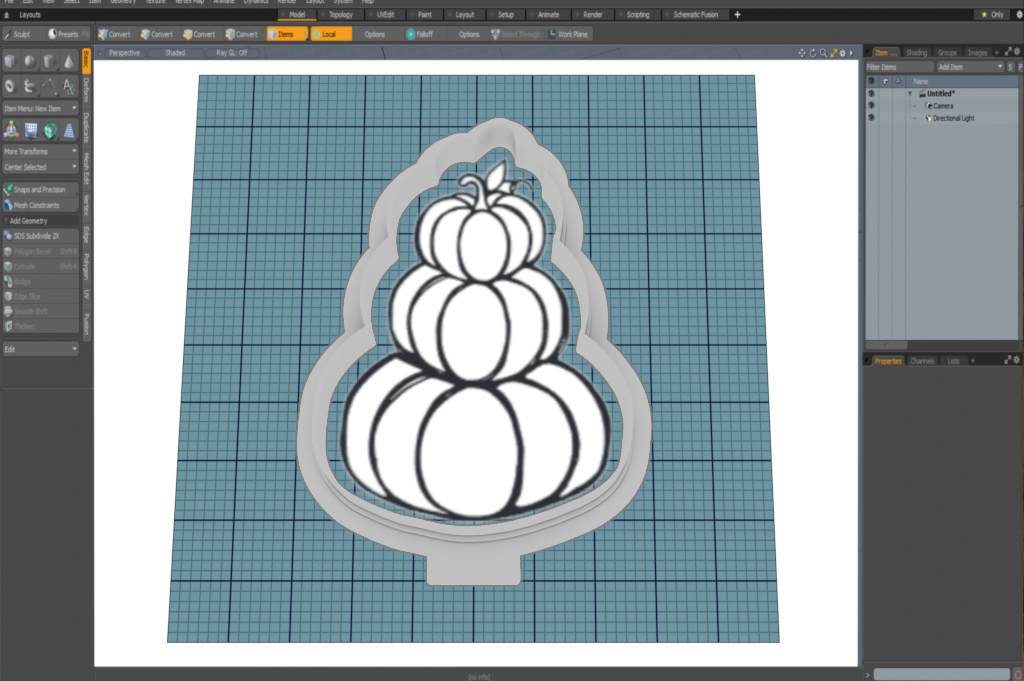Click the viewport zoom magnifier icon
The width and height of the screenshot is (1024, 681).
[824, 52]
